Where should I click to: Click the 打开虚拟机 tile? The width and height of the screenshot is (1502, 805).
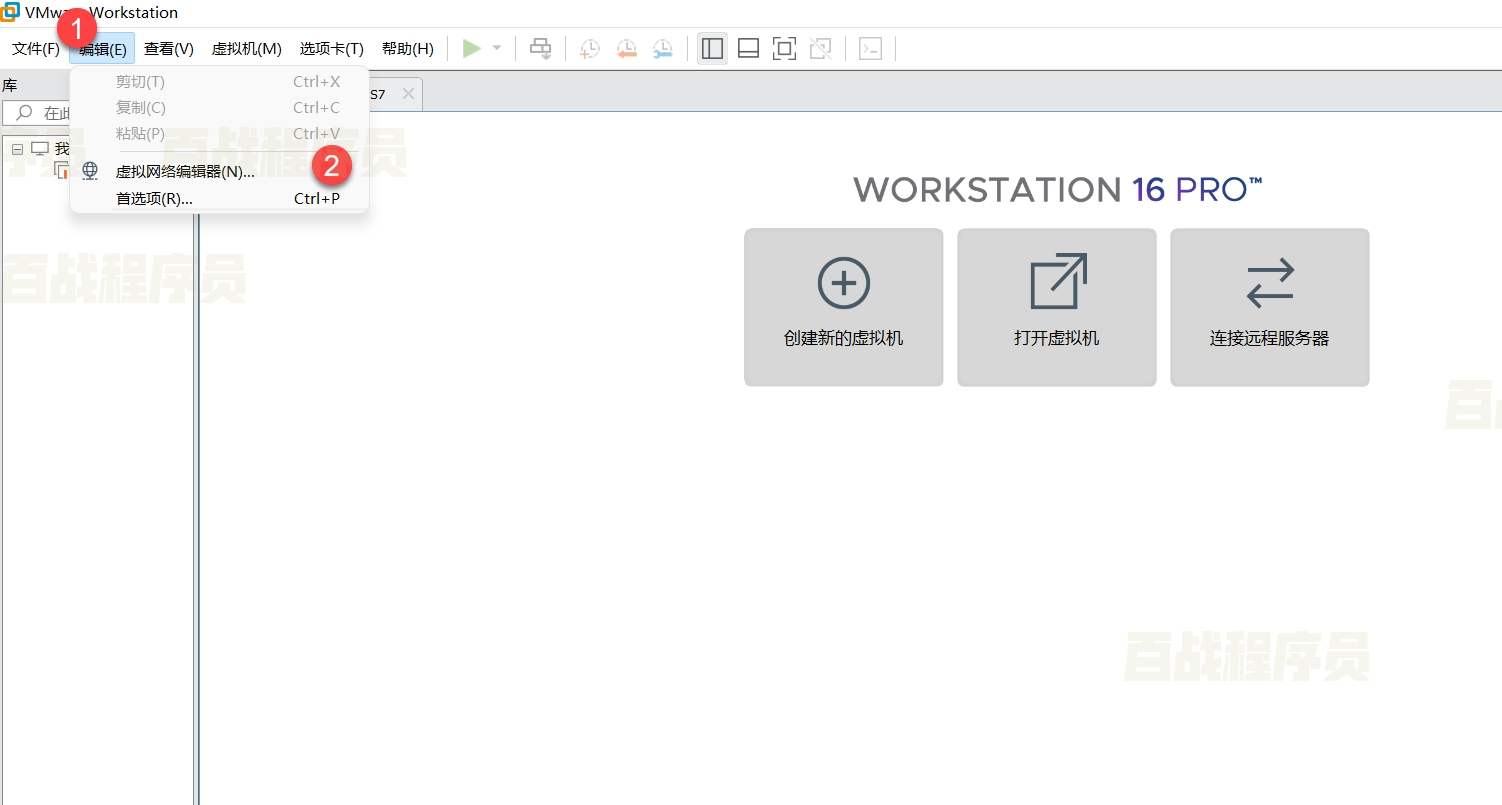[x=1057, y=307]
